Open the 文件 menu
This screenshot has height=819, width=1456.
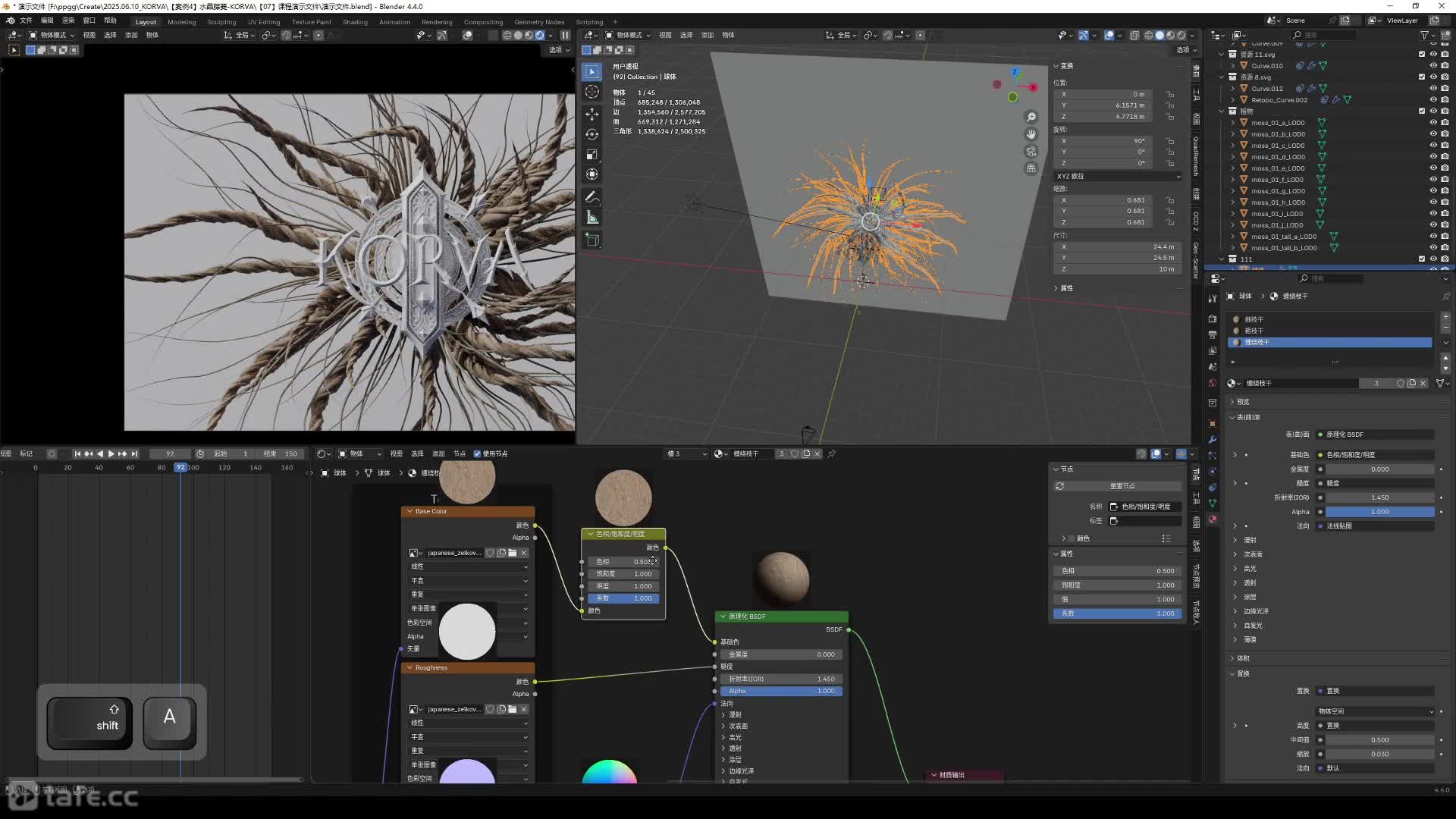point(26,20)
